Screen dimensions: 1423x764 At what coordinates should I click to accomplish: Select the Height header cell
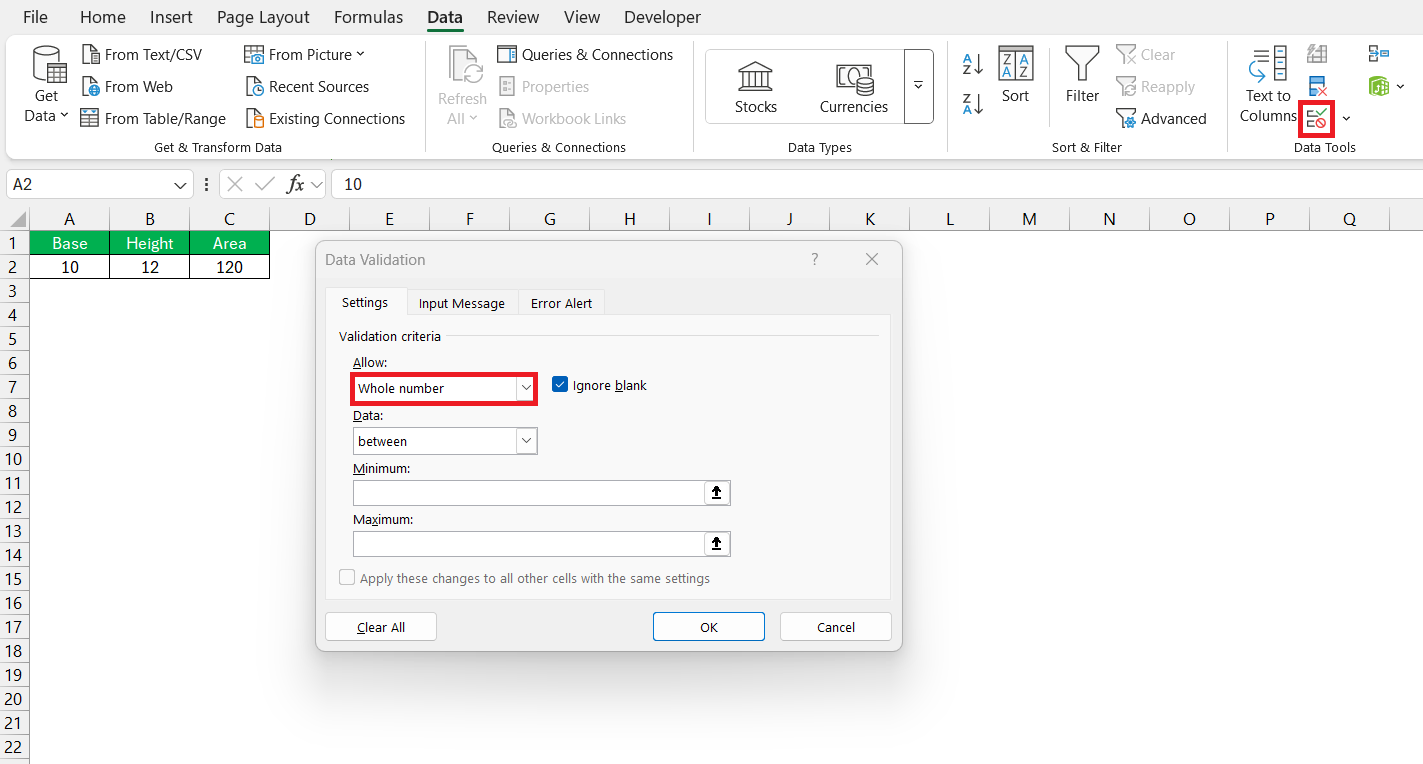point(150,243)
